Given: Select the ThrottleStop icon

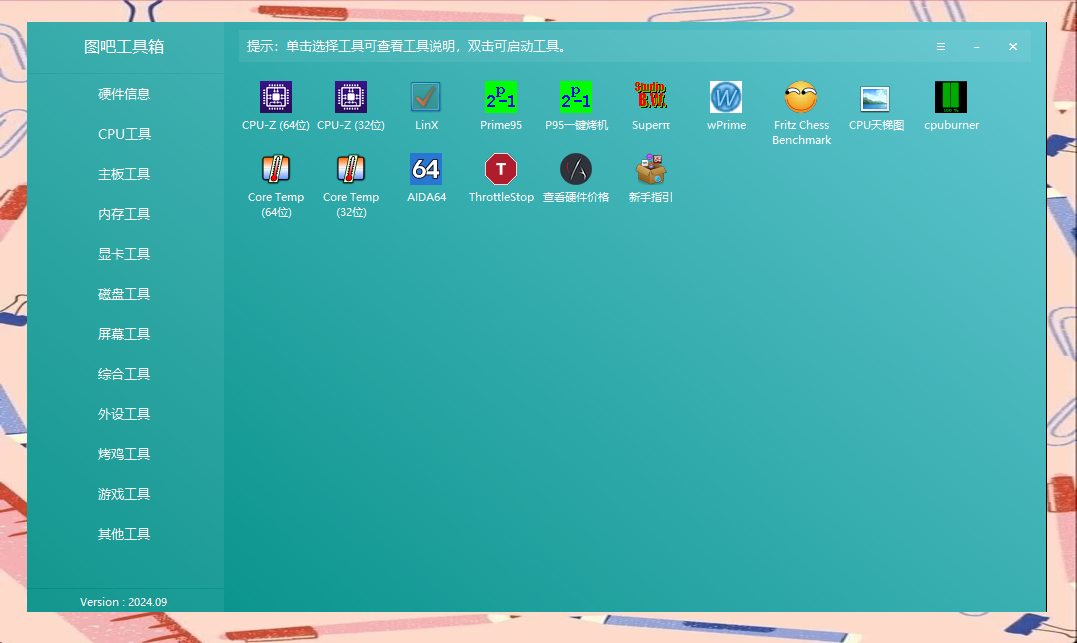Looking at the screenshot, I should [501, 169].
